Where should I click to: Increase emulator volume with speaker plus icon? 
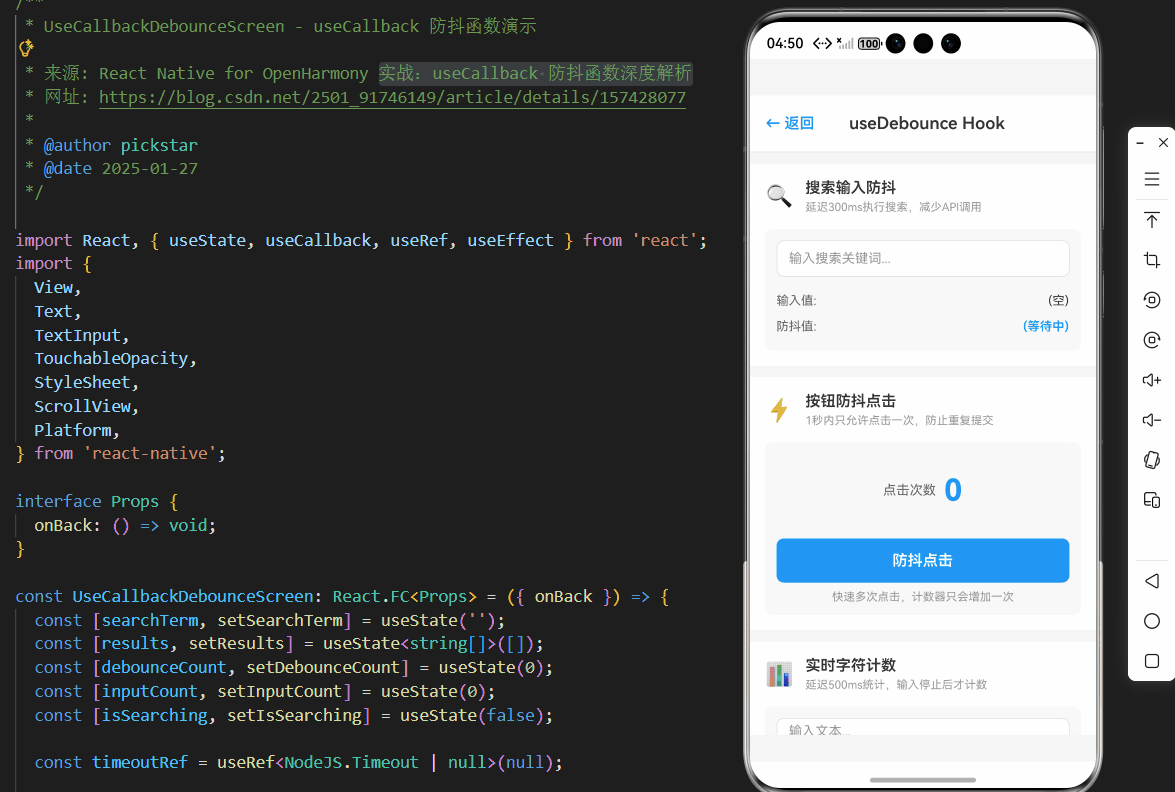point(1152,380)
